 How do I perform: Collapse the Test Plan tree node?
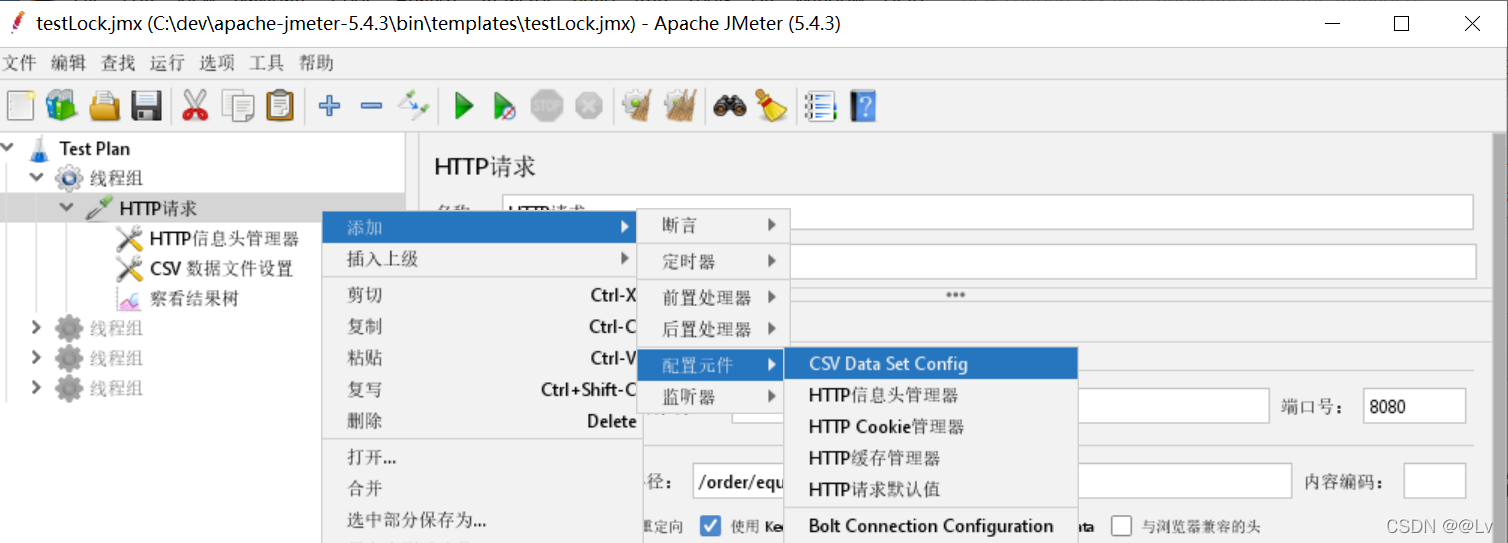8,148
